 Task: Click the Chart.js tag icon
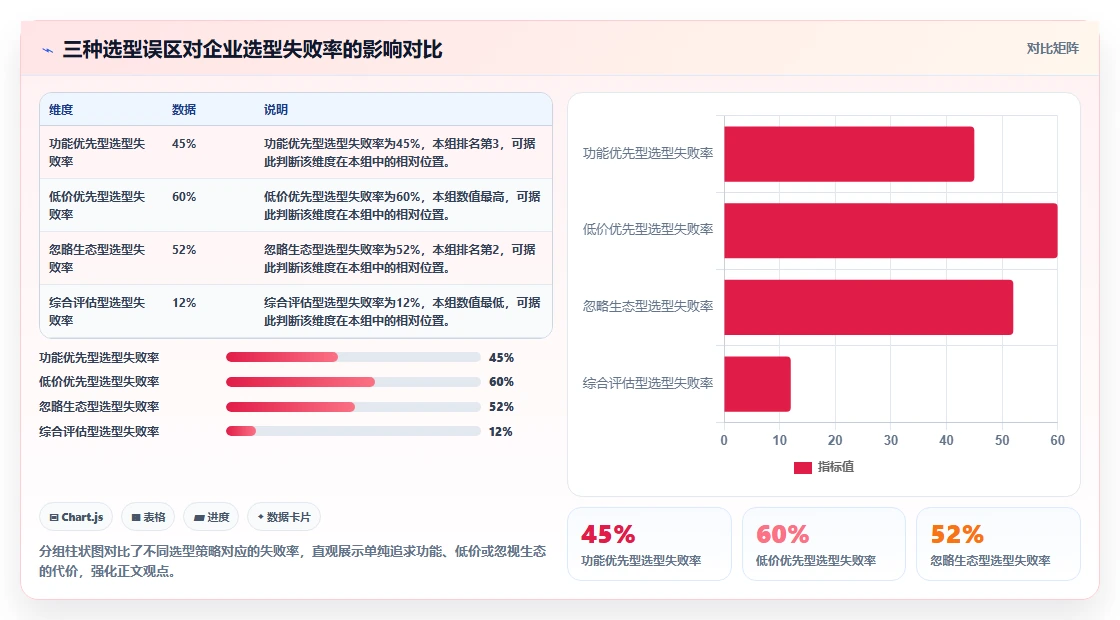tap(54, 517)
